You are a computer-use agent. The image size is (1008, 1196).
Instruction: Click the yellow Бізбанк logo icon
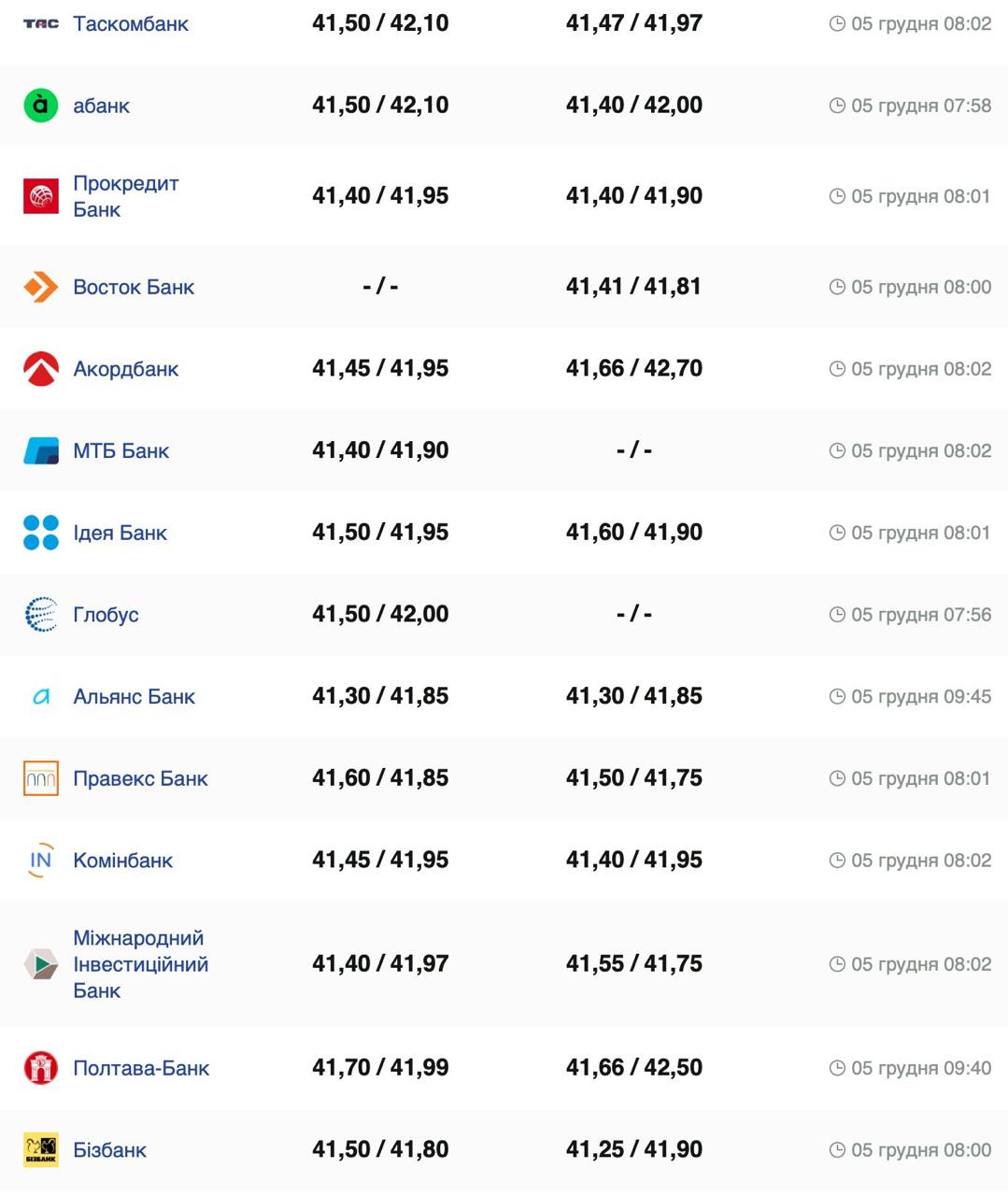[x=40, y=1150]
